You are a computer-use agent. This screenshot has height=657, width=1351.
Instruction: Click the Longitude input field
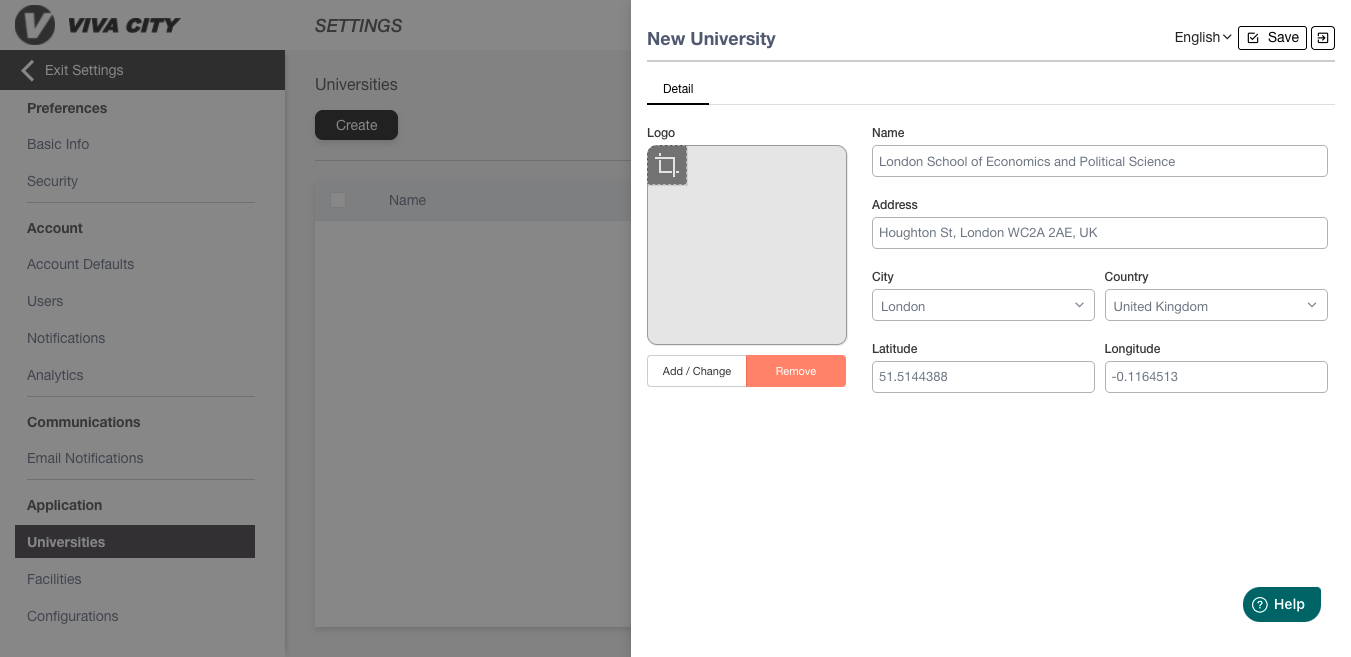tap(1216, 377)
